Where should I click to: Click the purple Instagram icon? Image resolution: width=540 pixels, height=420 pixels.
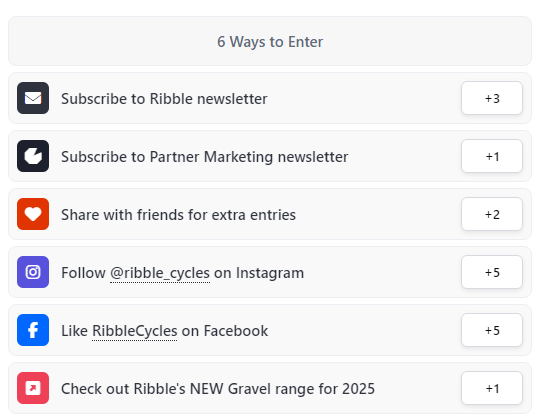click(x=33, y=272)
